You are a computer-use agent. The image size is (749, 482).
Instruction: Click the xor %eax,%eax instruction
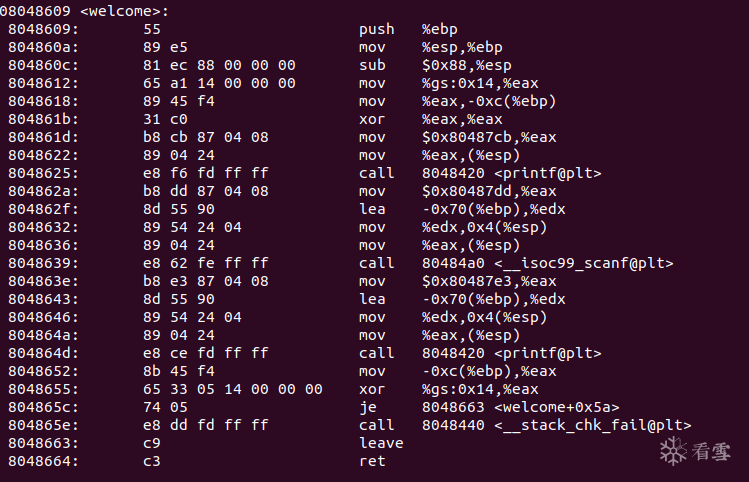[430, 119]
